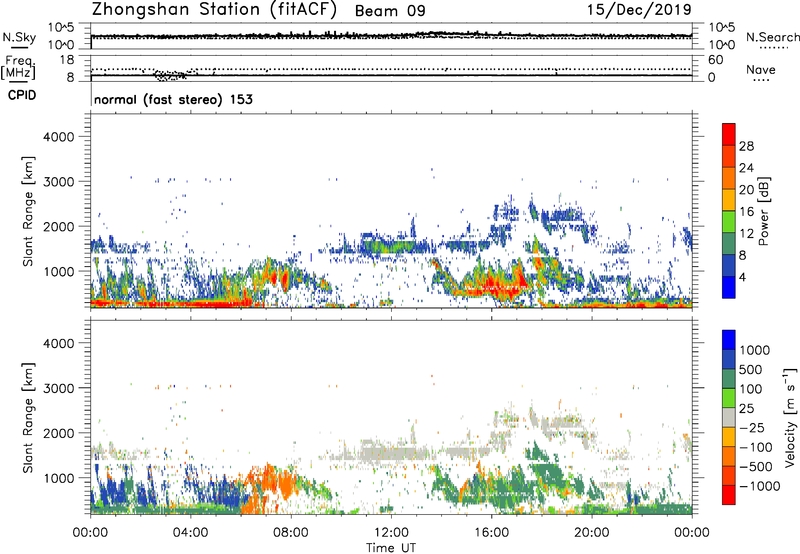Viewport: 800px width, 554px height.
Task: Select the "20:00" time axis label
Action: pyautogui.click(x=591, y=533)
